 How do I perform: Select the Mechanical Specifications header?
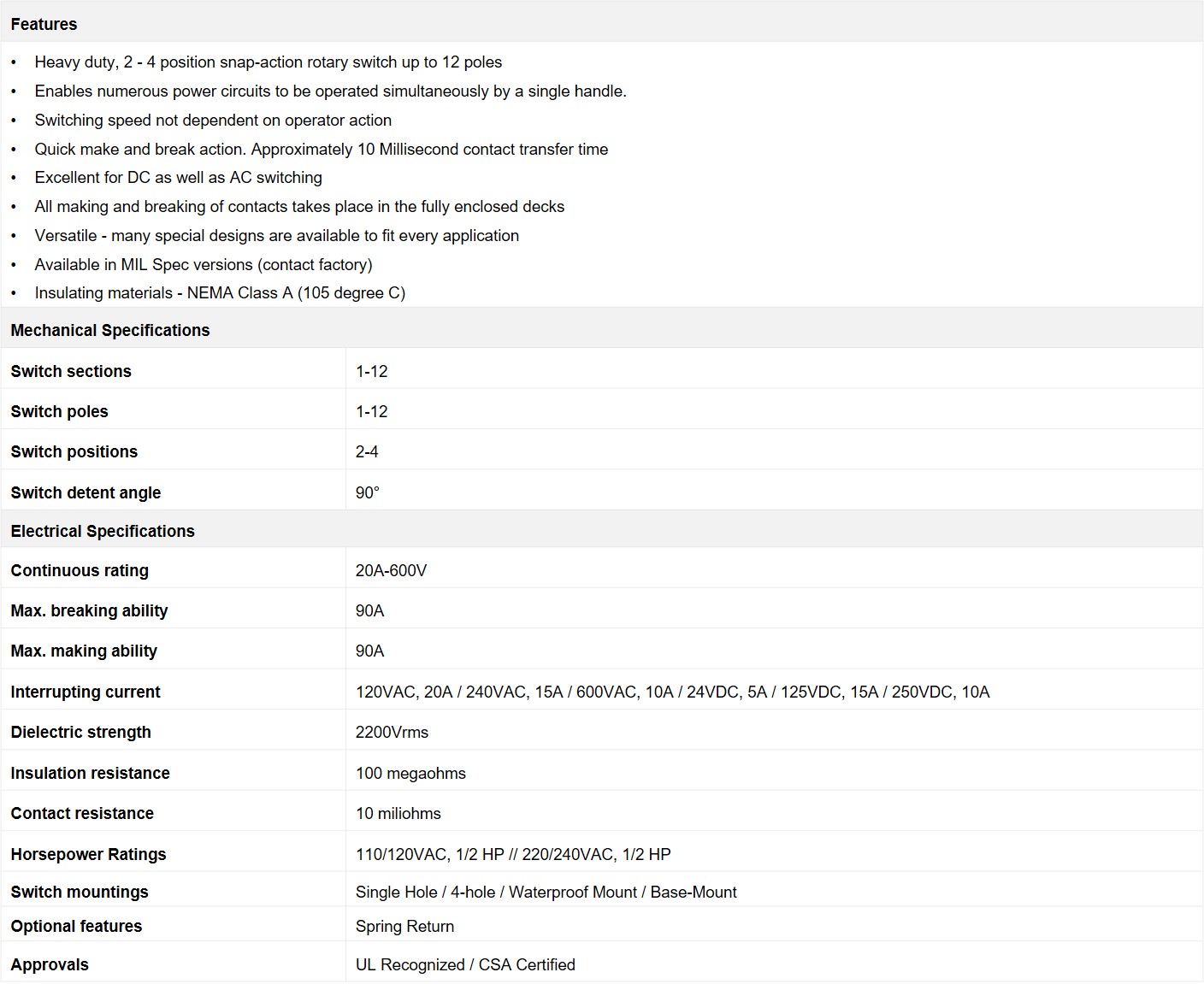click(109, 330)
